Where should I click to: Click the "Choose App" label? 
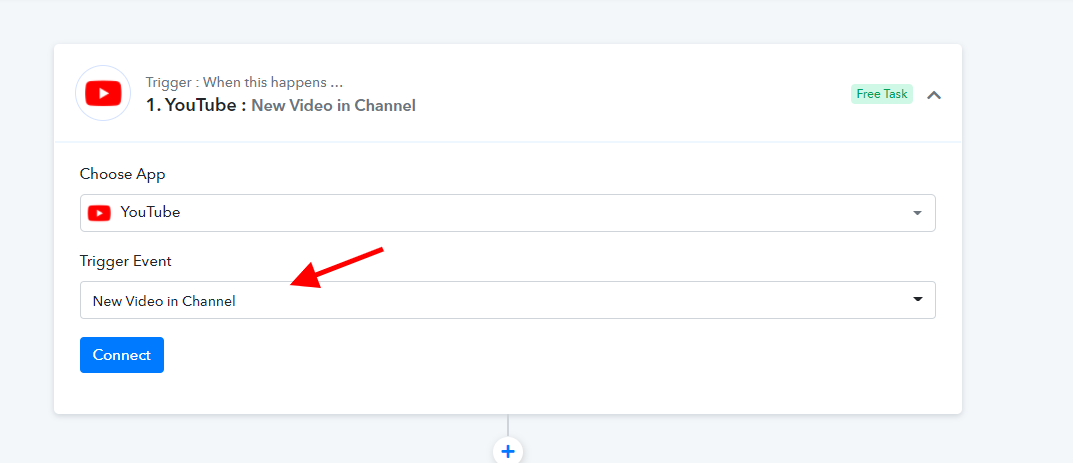[x=122, y=174]
